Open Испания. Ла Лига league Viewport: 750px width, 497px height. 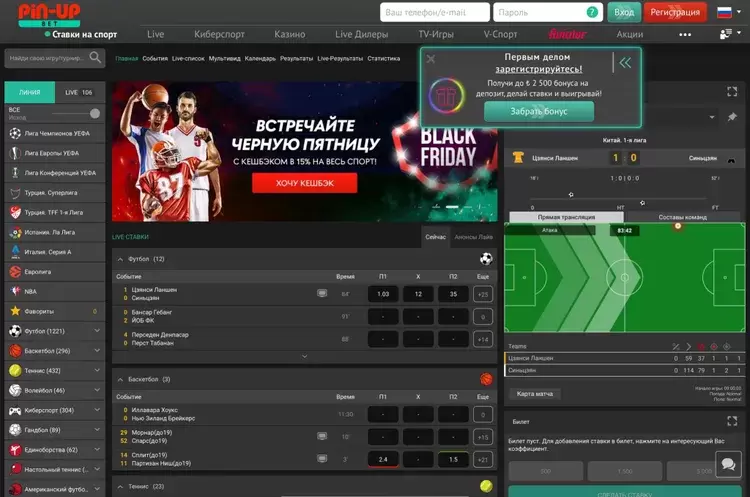tap(55, 232)
